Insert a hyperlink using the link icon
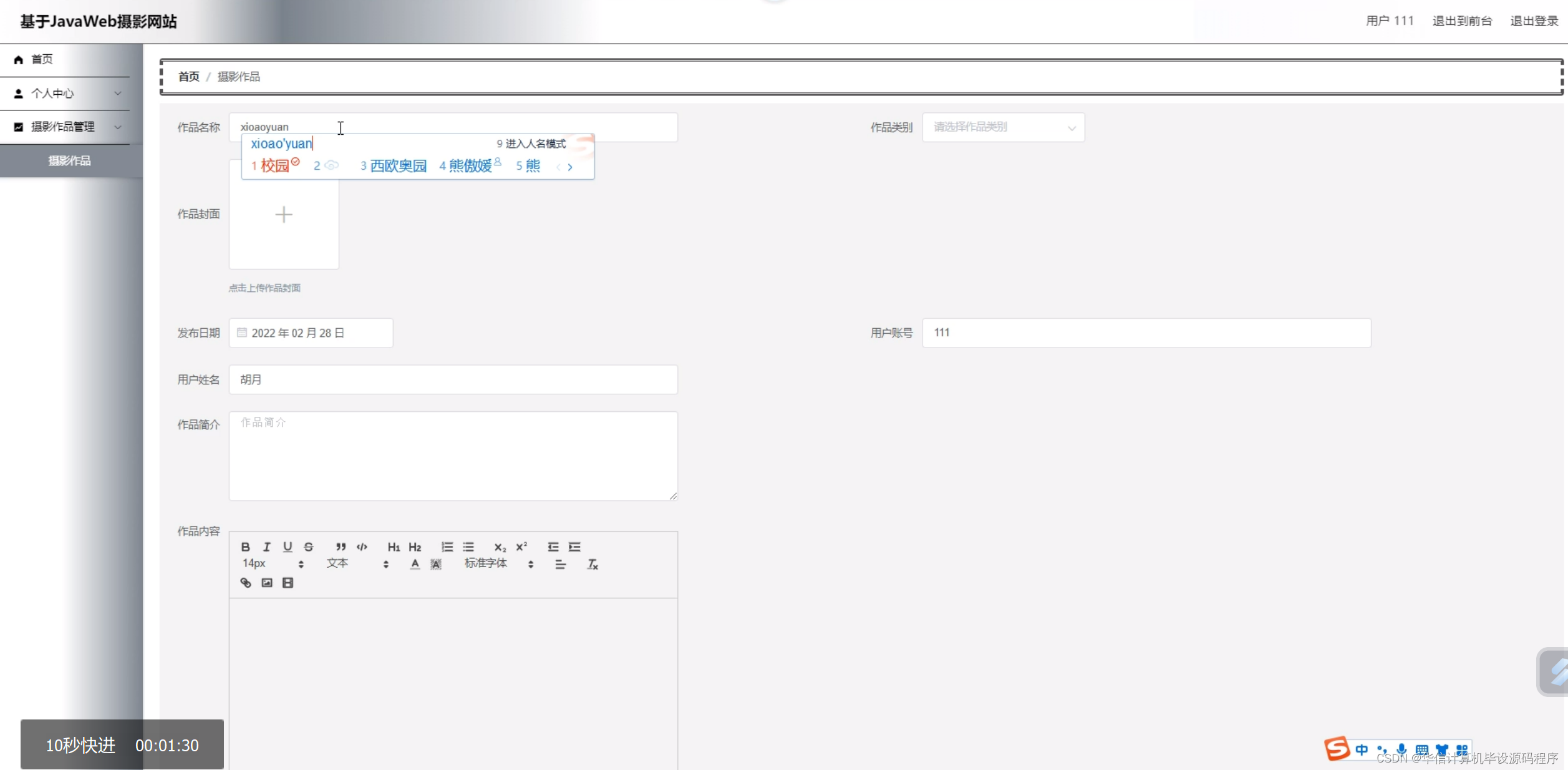 (245, 582)
